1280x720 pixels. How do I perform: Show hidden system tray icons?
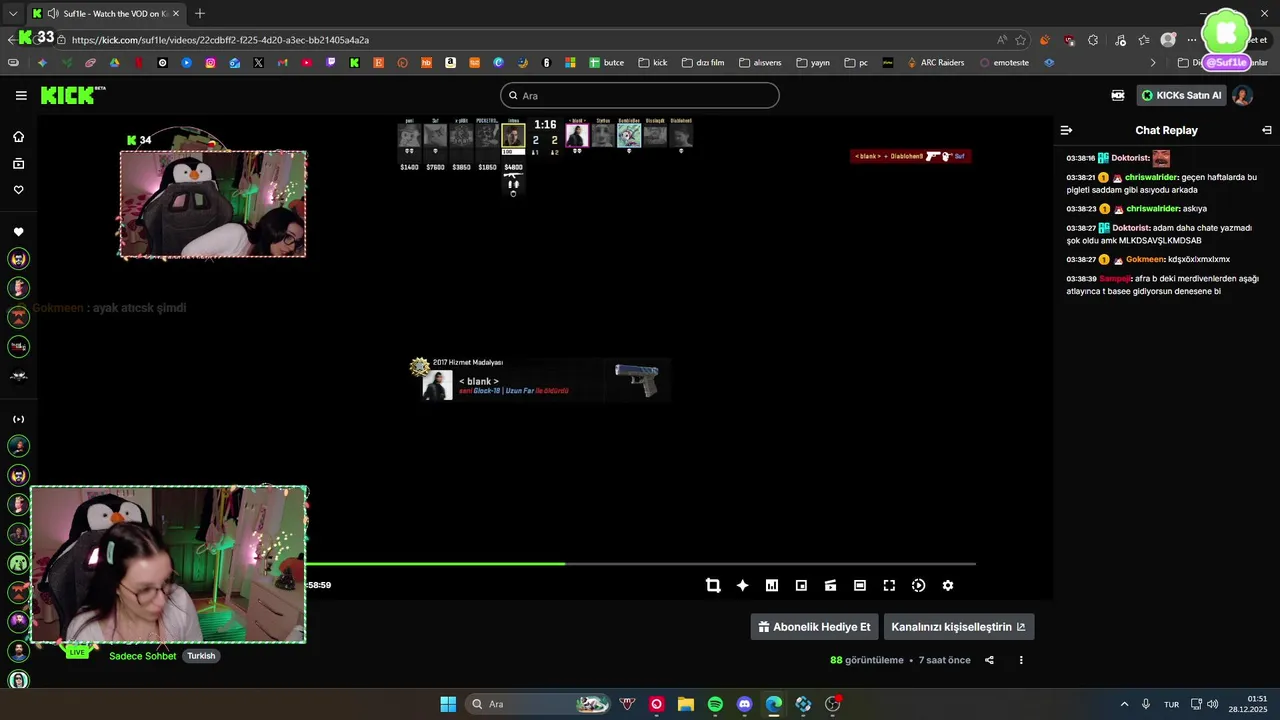tap(1124, 704)
